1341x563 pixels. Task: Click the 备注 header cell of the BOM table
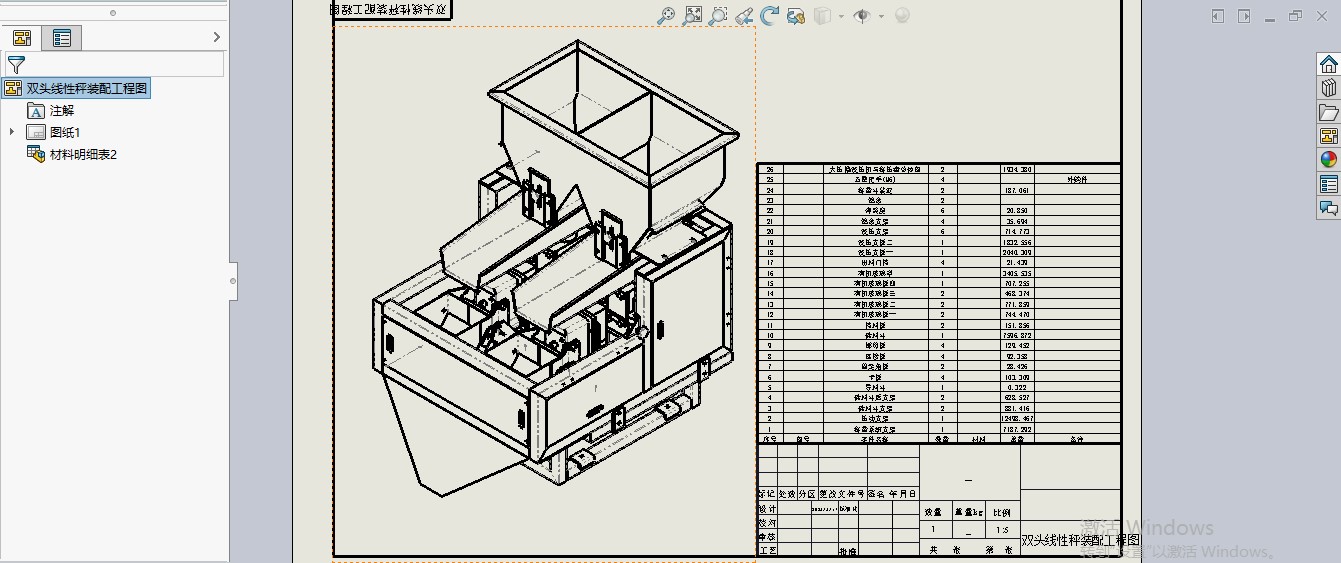pyautogui.click(x=1076, y=438)
